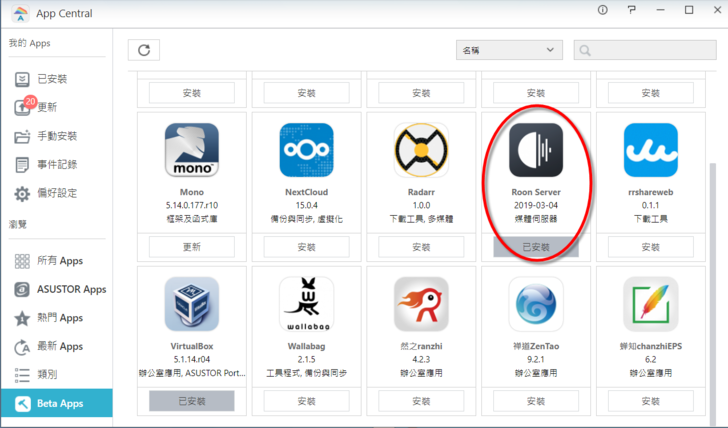Click 安裝 button under NextCloud

pyautogui.click(x=306, y=247)
